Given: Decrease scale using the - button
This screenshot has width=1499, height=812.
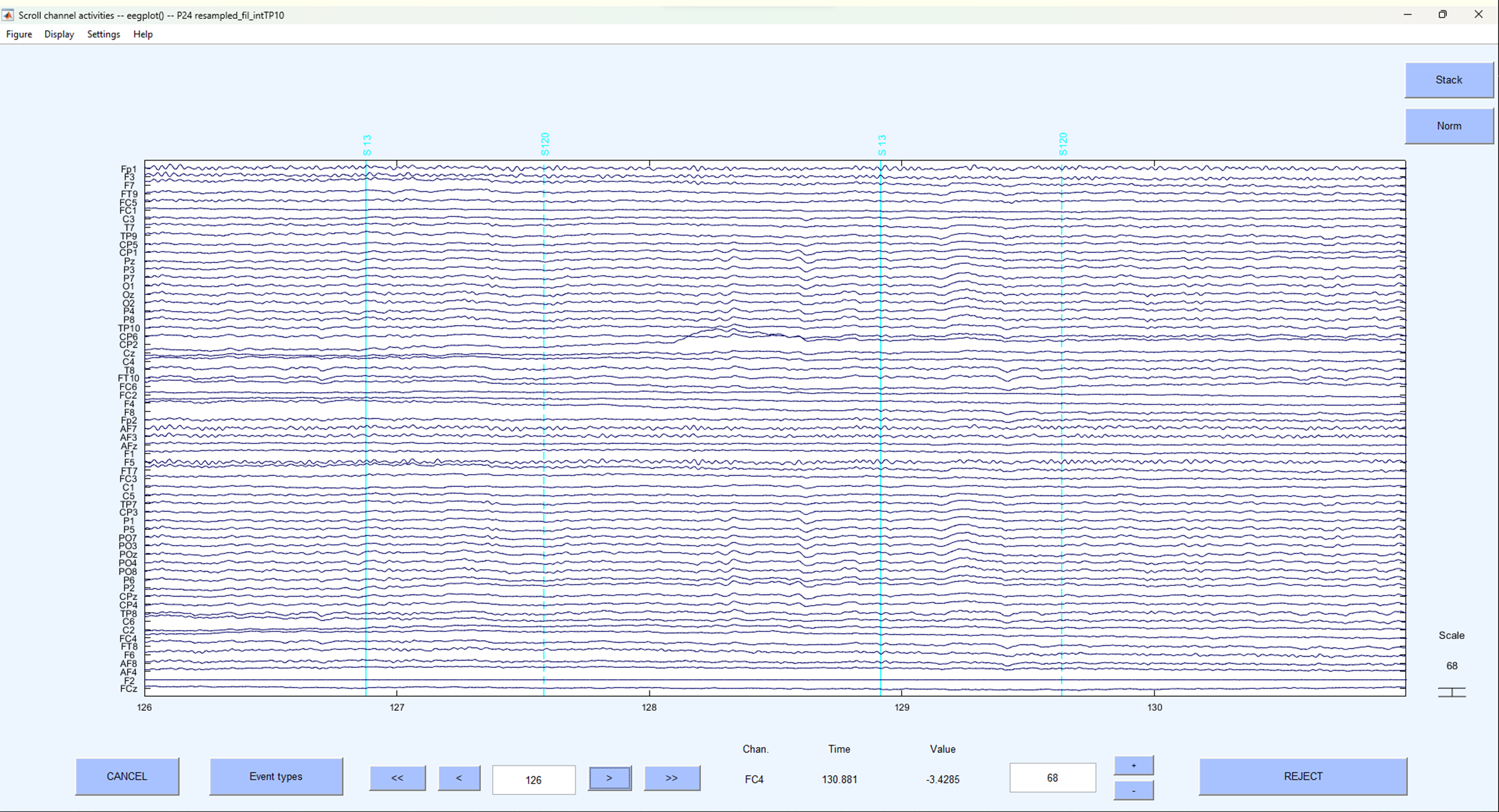Looking at the screenshot, I should pos(1133,790).
